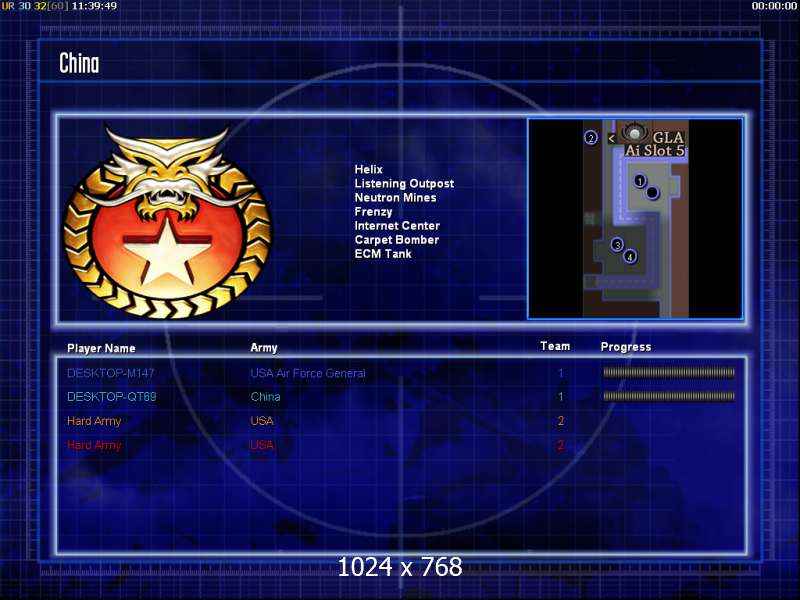
Task: Click the Neutron Mines entry
Action: 395,197
